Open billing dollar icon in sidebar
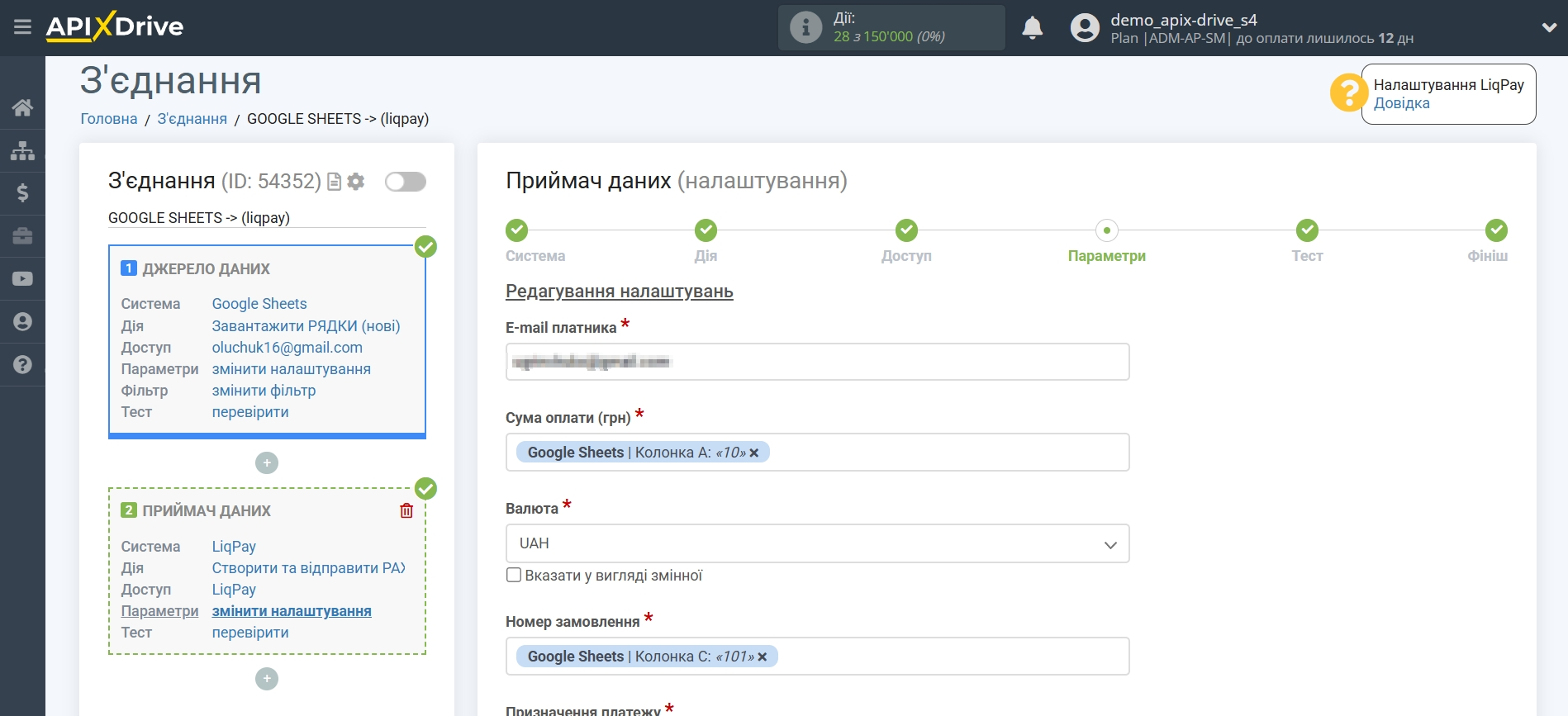This screenshot has width=1568, height=716. 22,193
